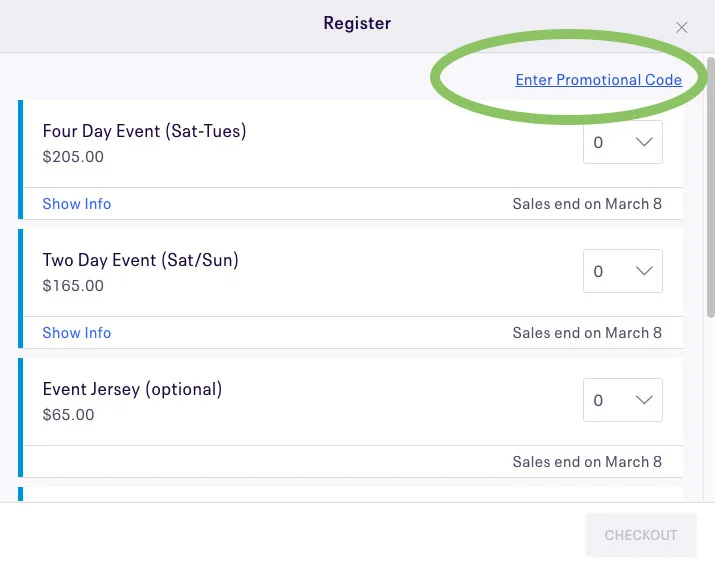This screenshot has height=565, width=715.
Task: Click the $165.00 price text
Action: [x=73, y=286]
